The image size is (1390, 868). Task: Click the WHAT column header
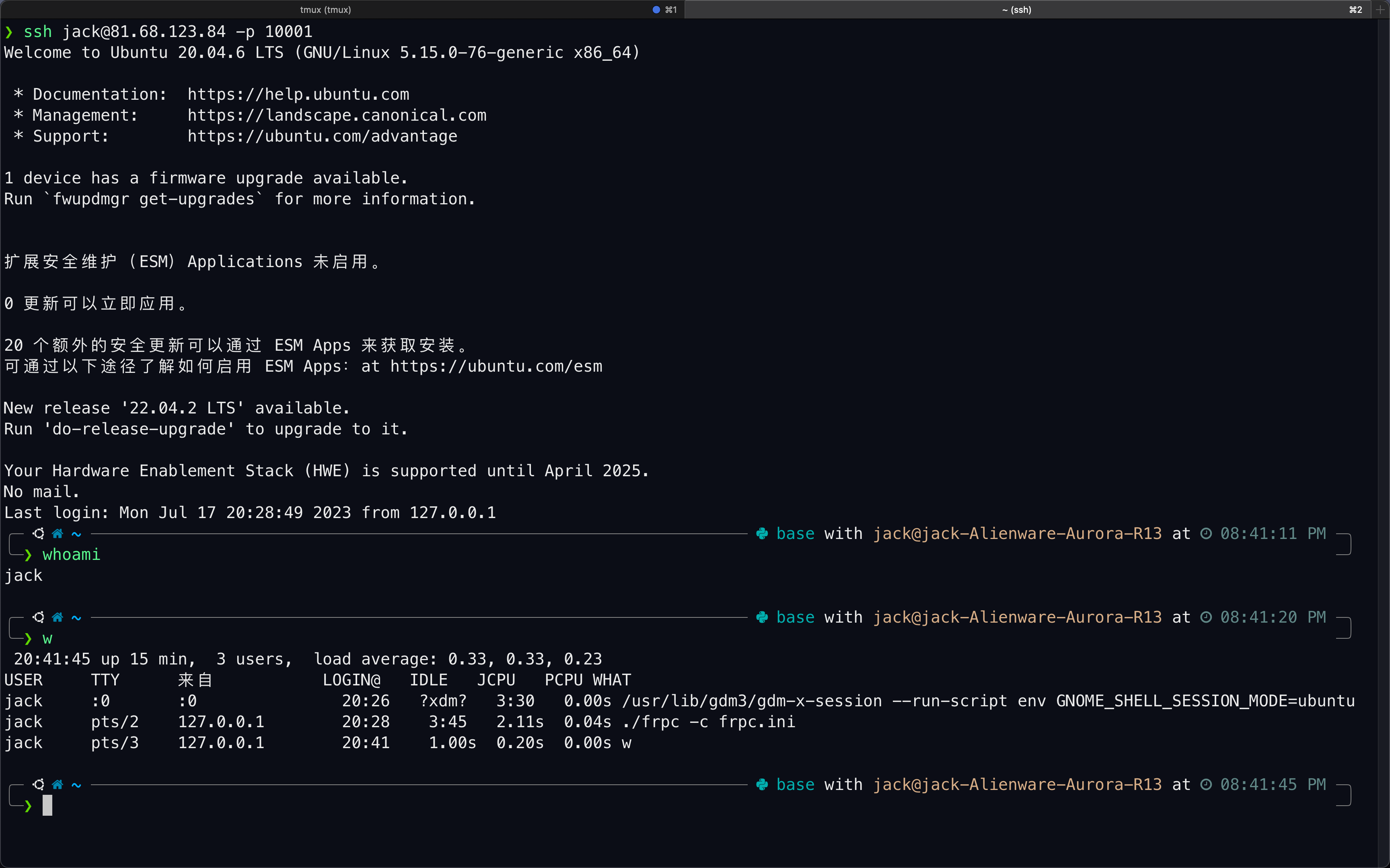[x=612, y=680]
